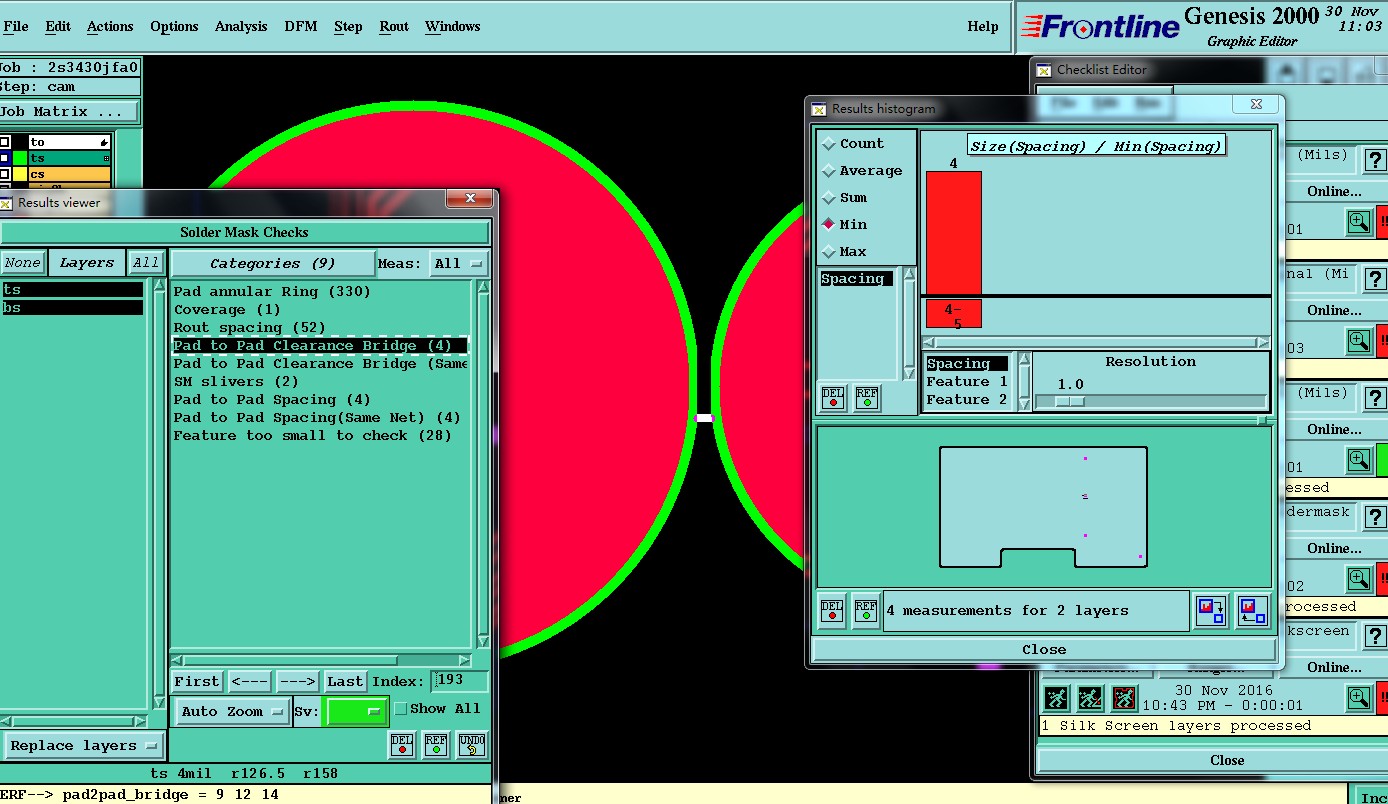Viewport: 1388px width, 804px height.
Task: Open the Help menu
Action: coord(983,26)
